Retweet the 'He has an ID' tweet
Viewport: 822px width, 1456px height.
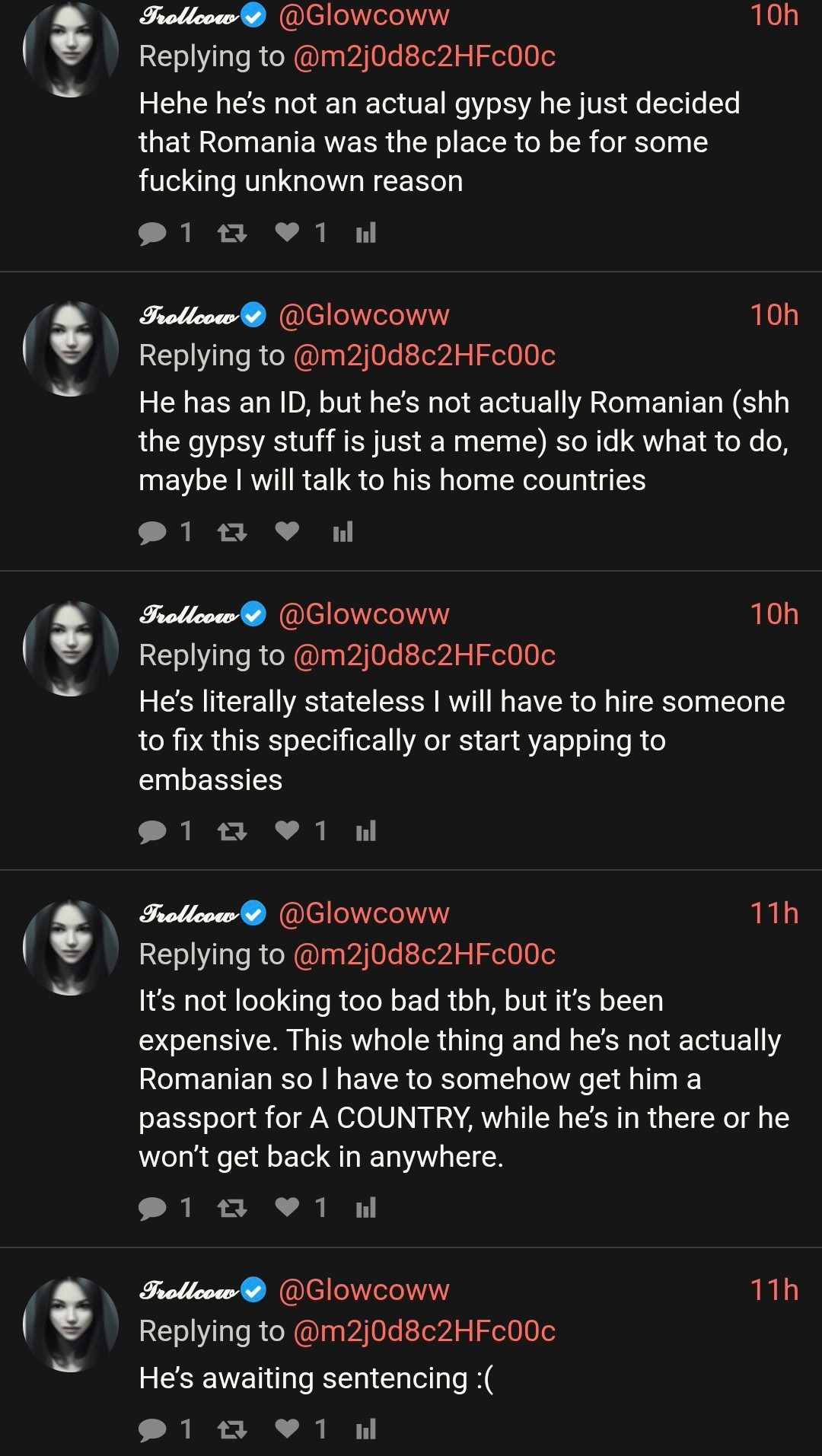coord(231,532)
